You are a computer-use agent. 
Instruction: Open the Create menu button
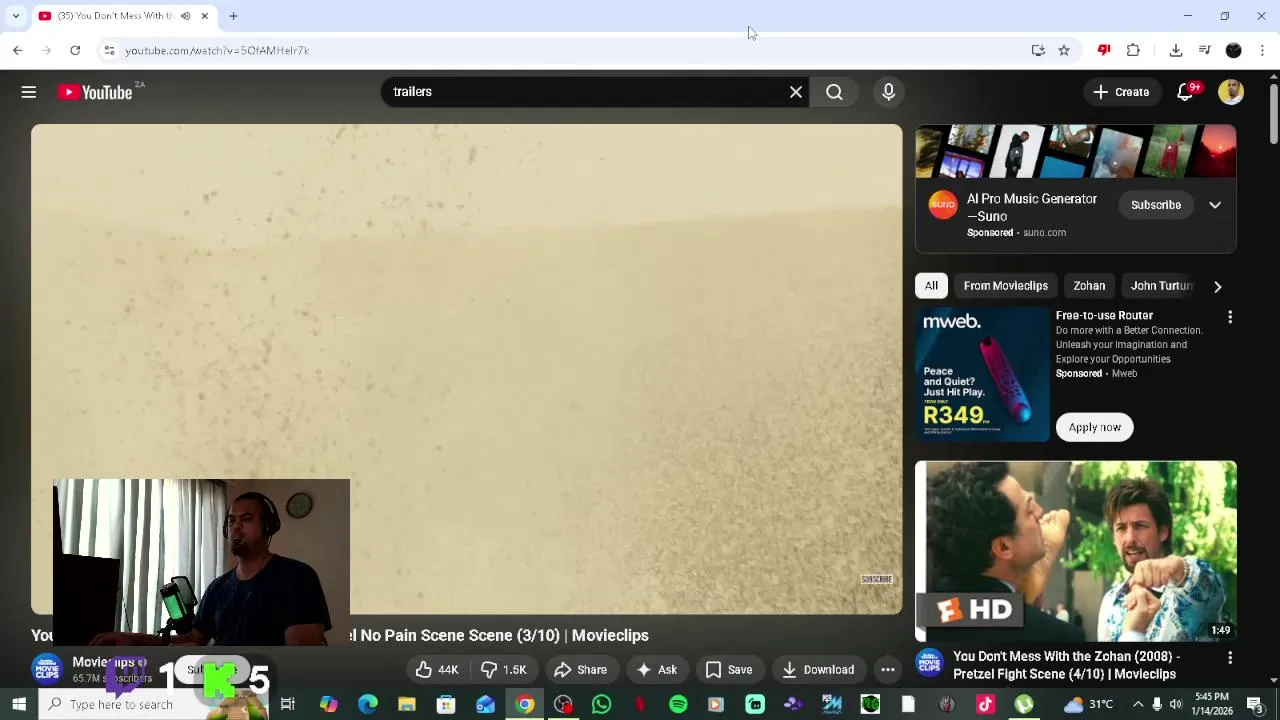[1121, 92]
